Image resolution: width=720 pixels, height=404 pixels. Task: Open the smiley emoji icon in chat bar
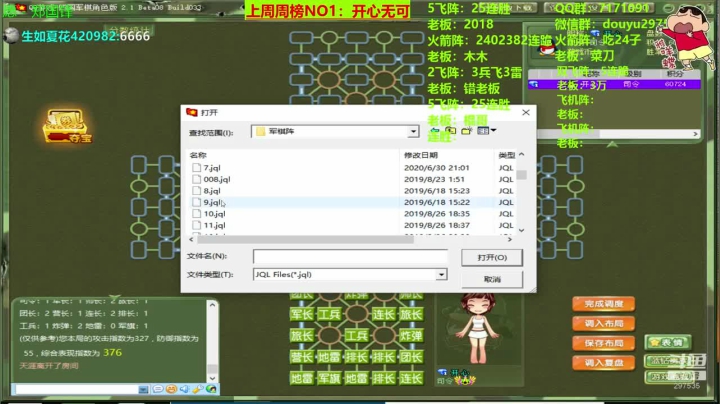coord(171,389)
